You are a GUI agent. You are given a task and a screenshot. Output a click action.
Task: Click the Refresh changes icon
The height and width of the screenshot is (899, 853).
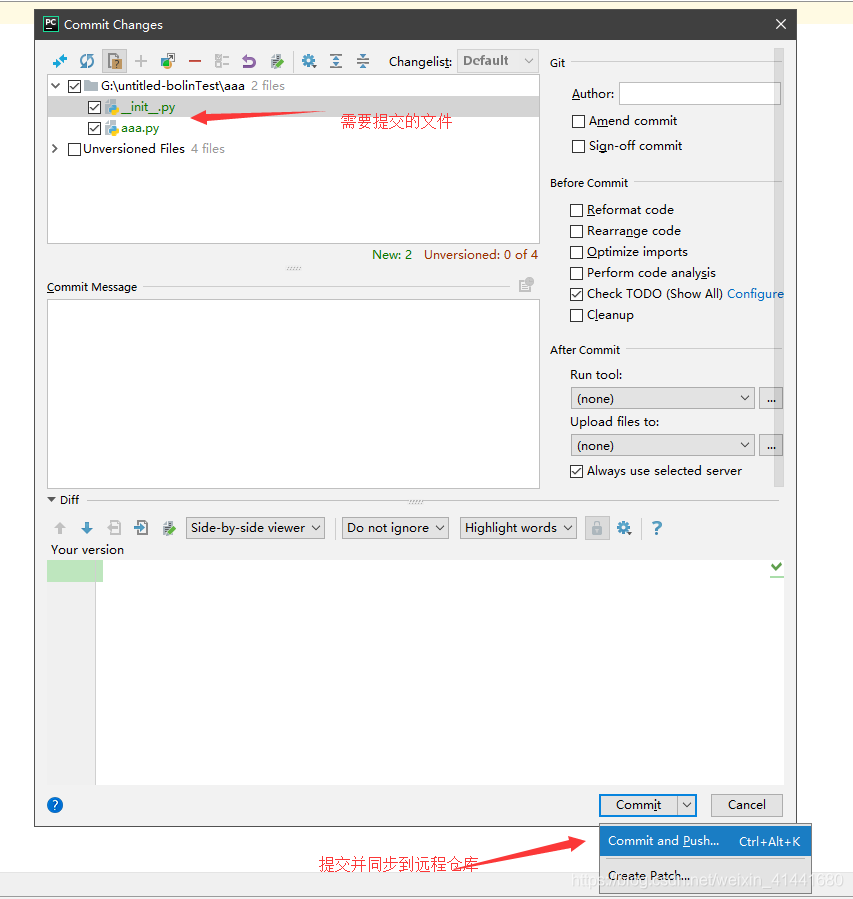pos(87,61)
